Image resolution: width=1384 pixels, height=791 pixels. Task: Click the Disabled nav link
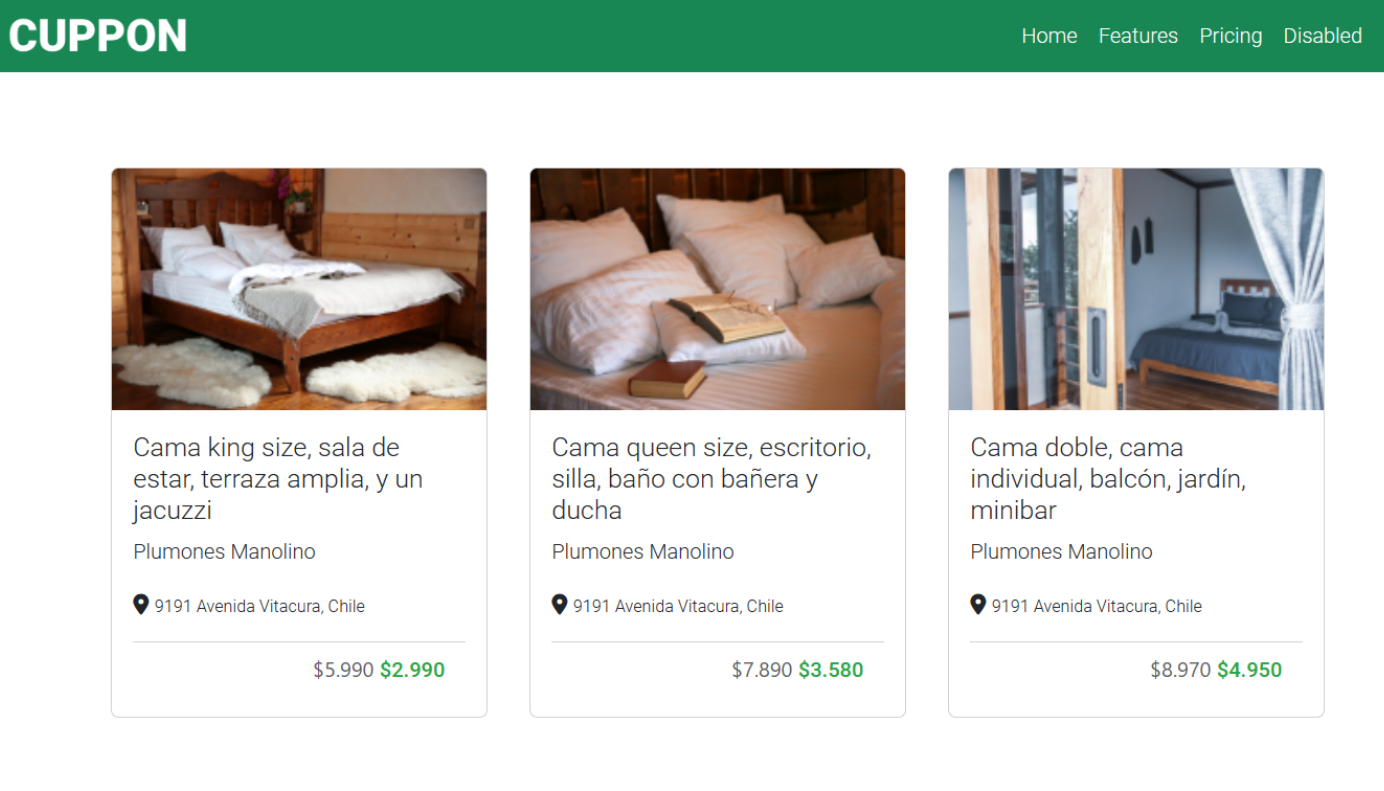click(x=1322, y=36)
